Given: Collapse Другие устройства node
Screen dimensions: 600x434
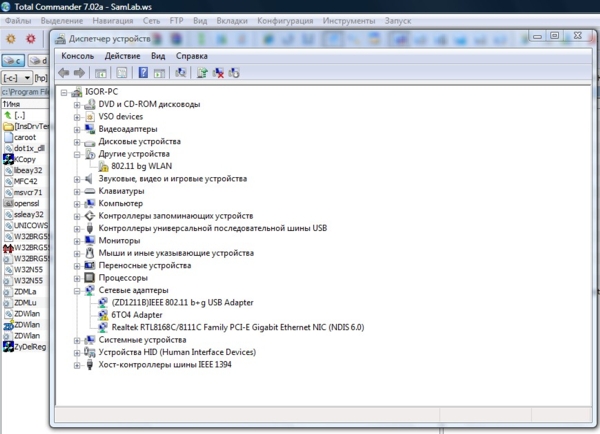Looking at the screenshot, I should (x=77, y=154).
